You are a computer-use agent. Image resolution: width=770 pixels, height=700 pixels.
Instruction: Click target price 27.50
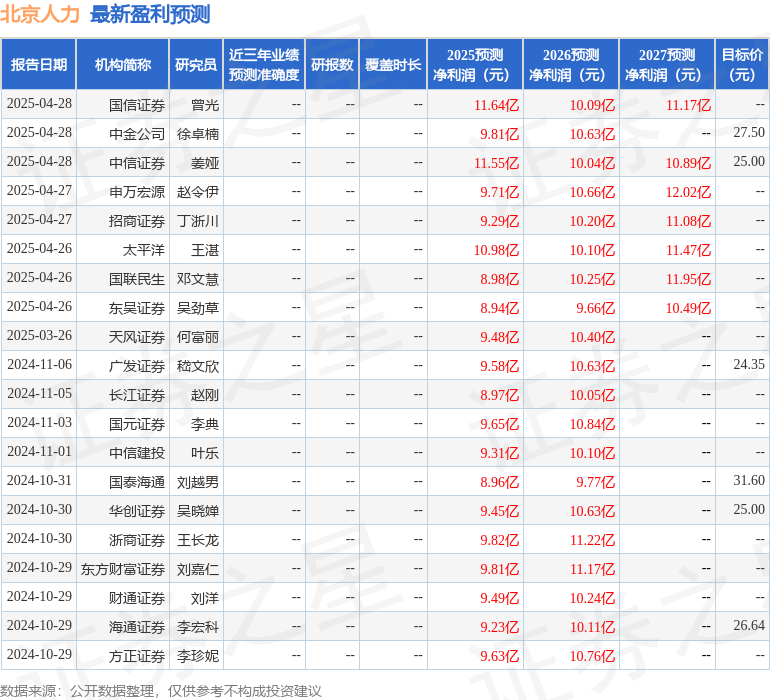pyautogui.click(x=749, y=132)
